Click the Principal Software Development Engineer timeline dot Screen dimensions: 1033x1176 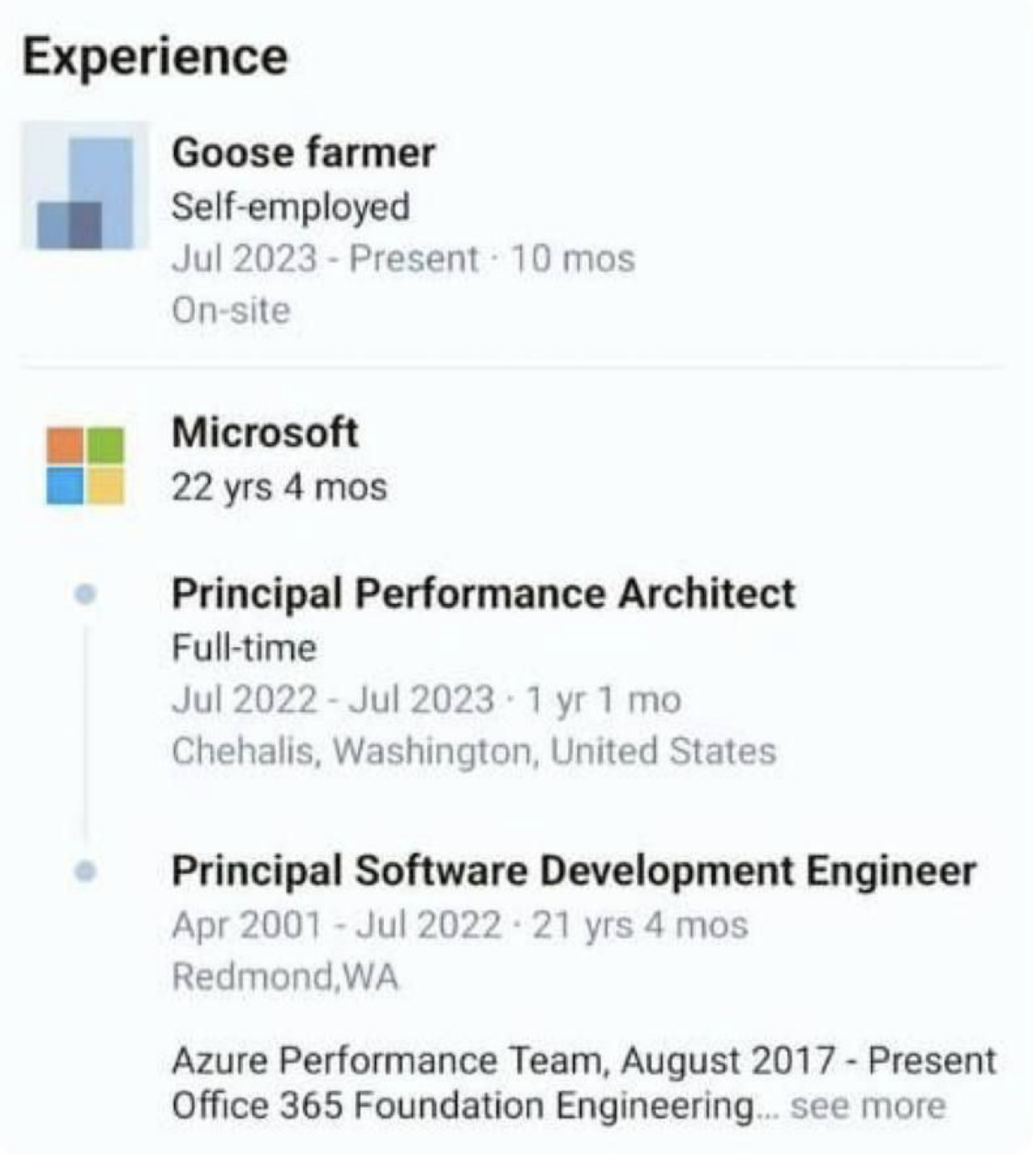(x=85, y=871)
